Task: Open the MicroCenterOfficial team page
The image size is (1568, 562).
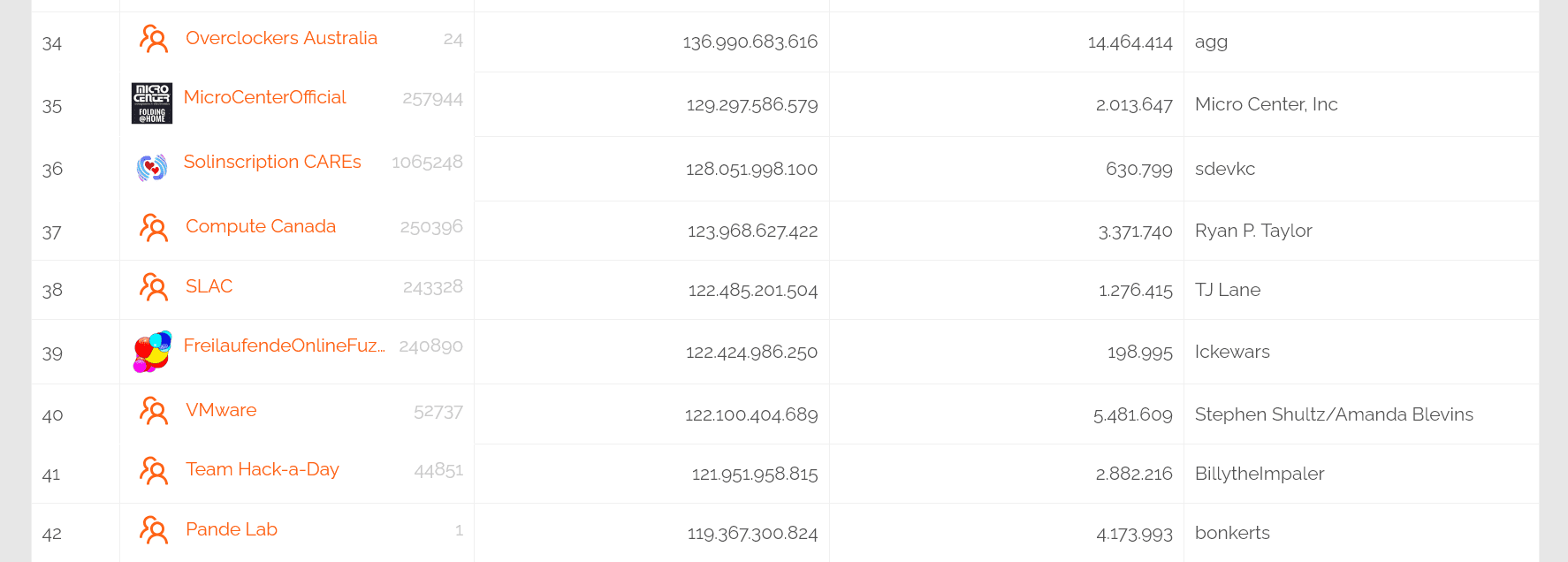Action: tap(264, 97)
